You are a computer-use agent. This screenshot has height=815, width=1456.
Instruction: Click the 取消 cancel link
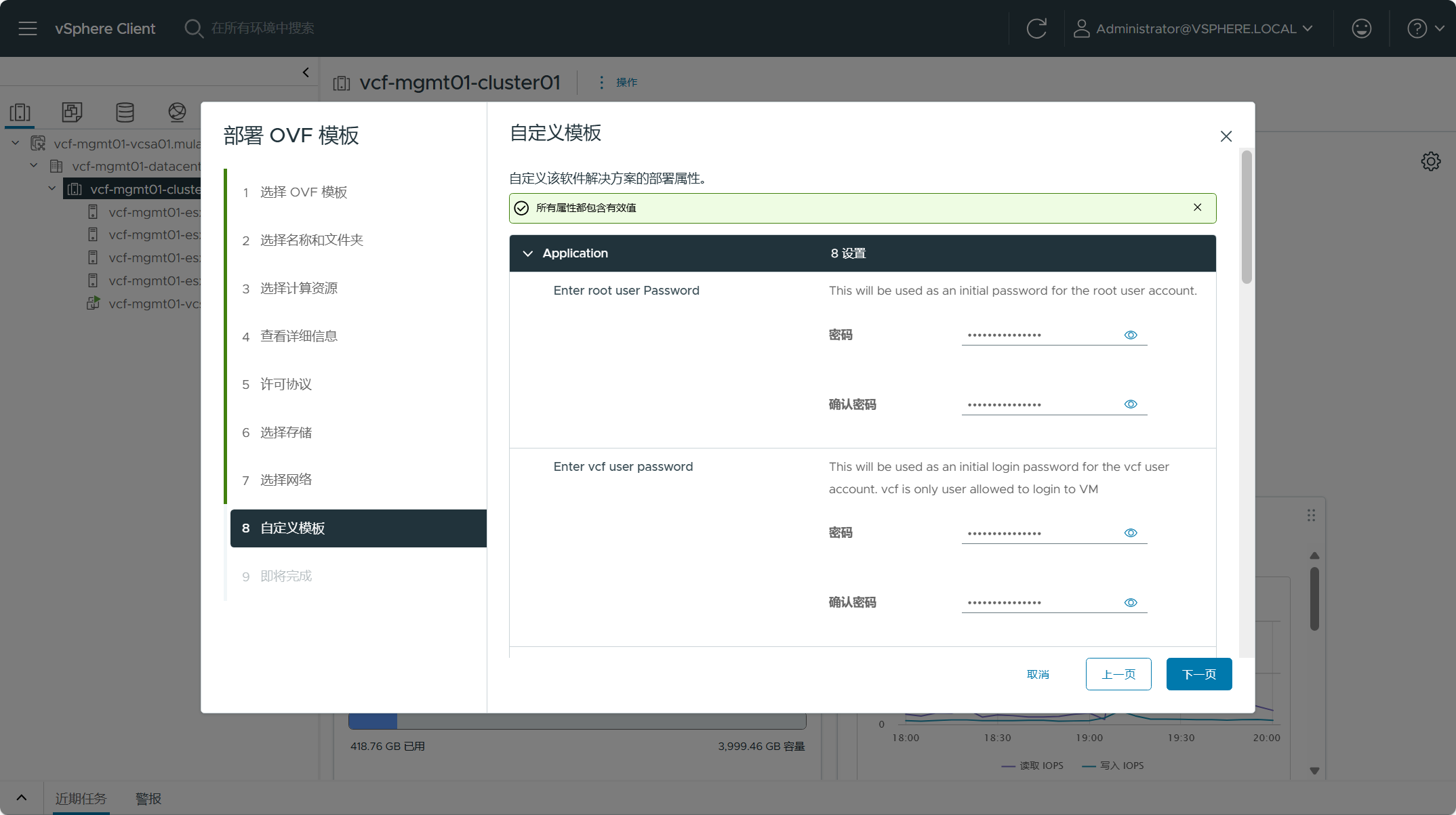point(1038,674)
